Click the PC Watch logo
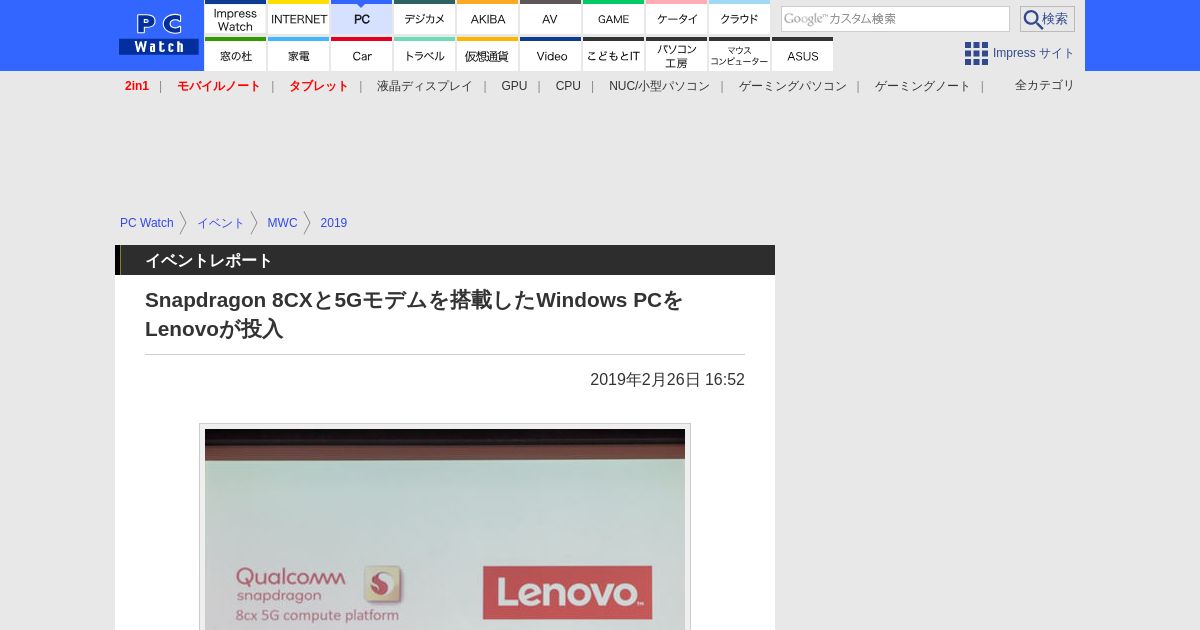The image size is (1200, 630). [159, 35]
